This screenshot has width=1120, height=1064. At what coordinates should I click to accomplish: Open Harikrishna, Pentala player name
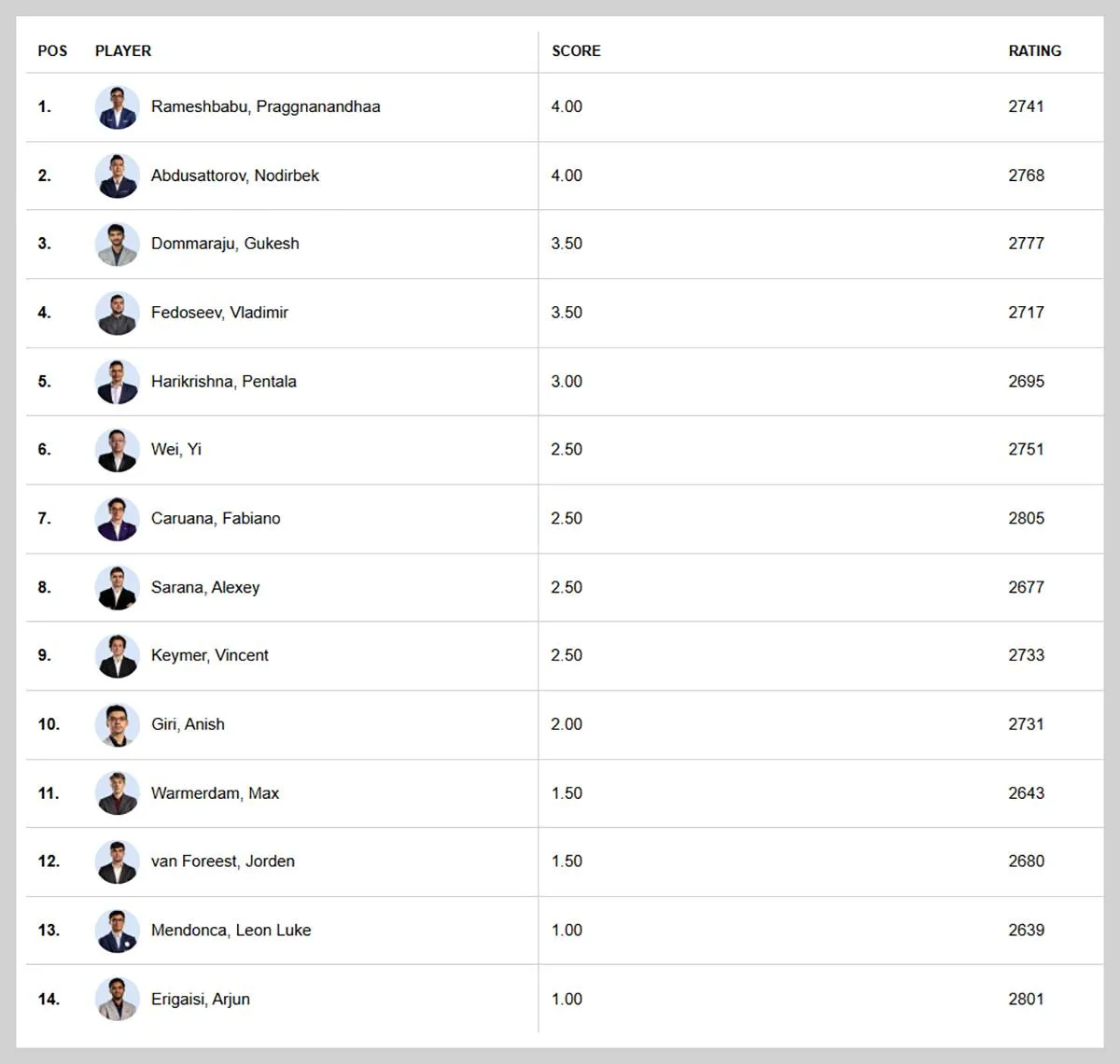[x=224, y=382]
